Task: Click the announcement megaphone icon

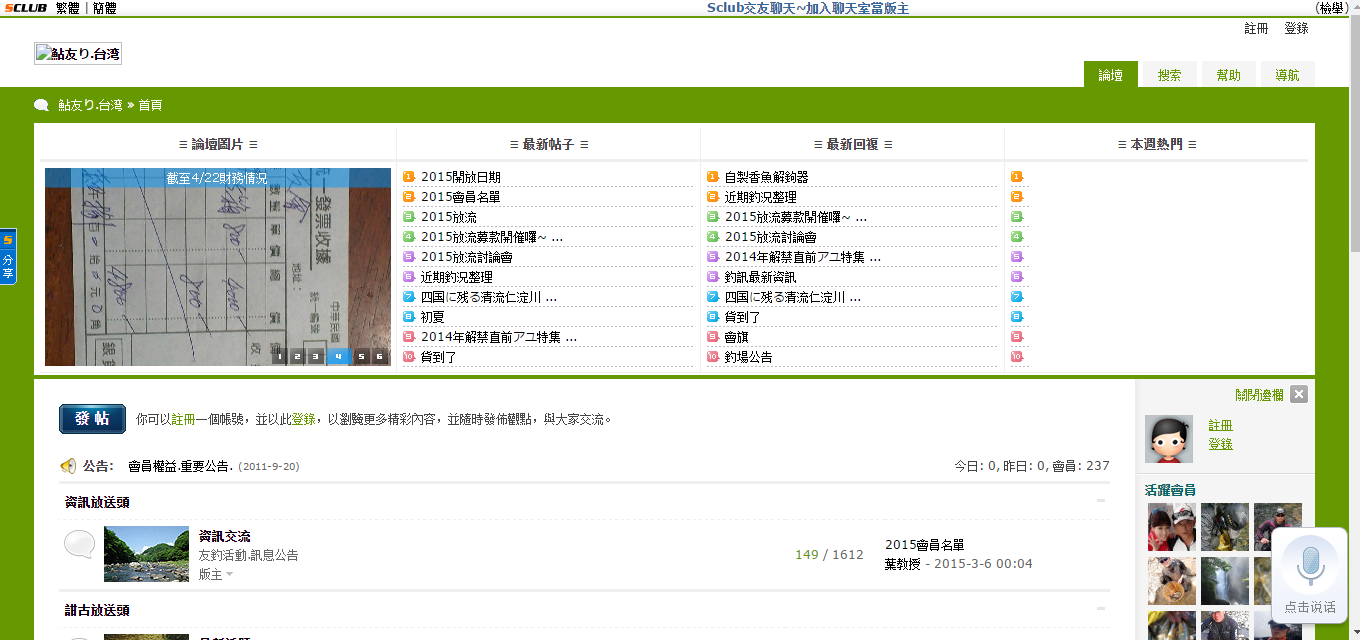Action: pyautogui.click(x=68, y=466)
